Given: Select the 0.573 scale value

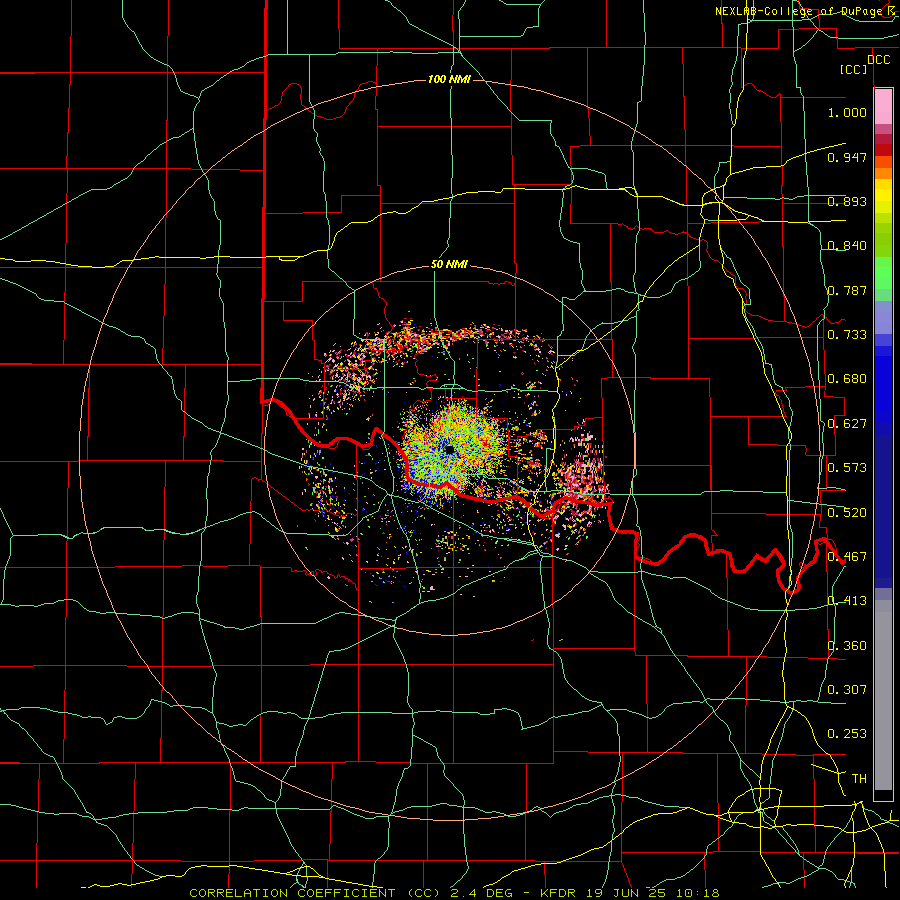Looking at the screenshot, I should pyautogui.click(x=847, y=468).
